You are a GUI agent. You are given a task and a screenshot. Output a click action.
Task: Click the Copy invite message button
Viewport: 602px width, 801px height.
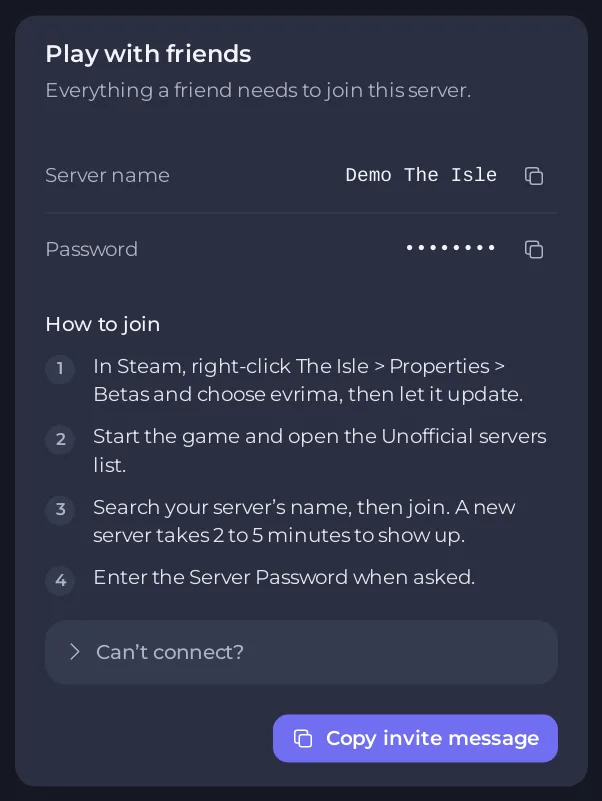click(415, 738)
